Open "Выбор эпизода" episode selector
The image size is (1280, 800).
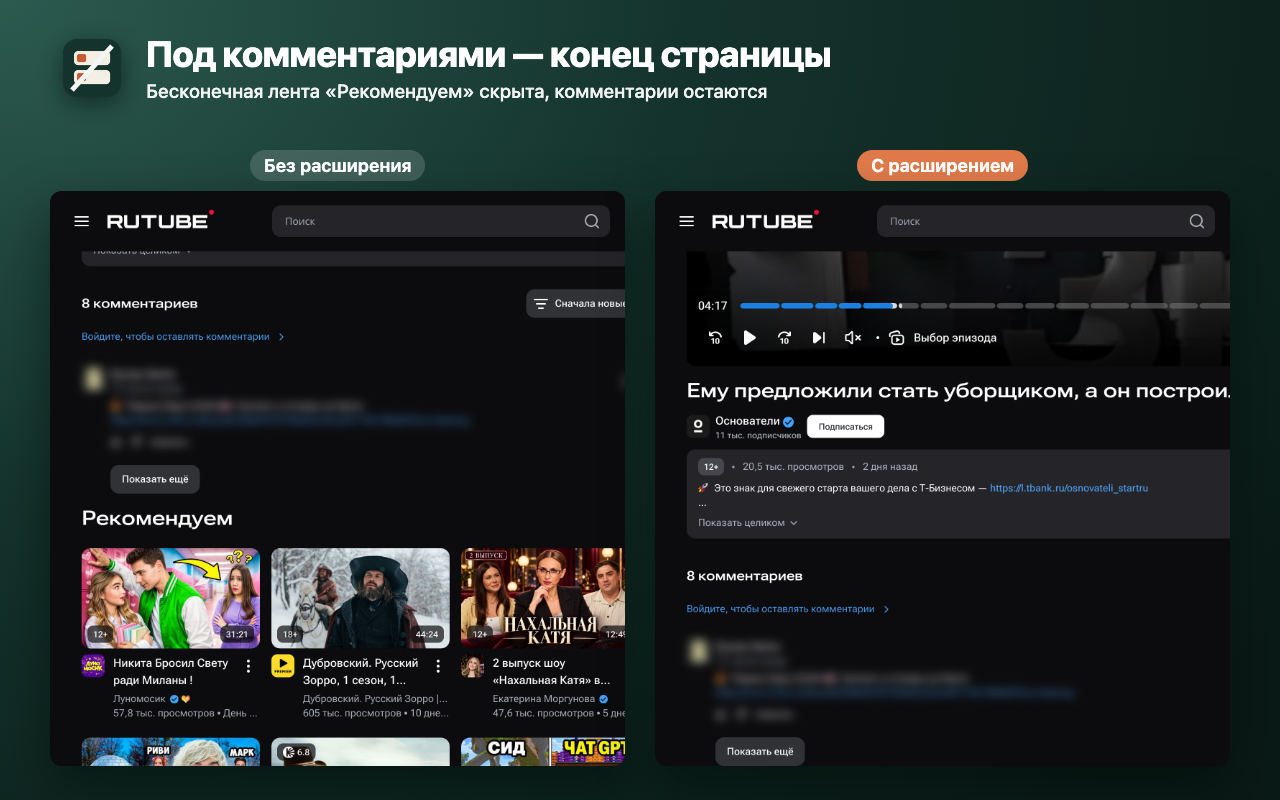pyautogui.click(x=943, y=338)
